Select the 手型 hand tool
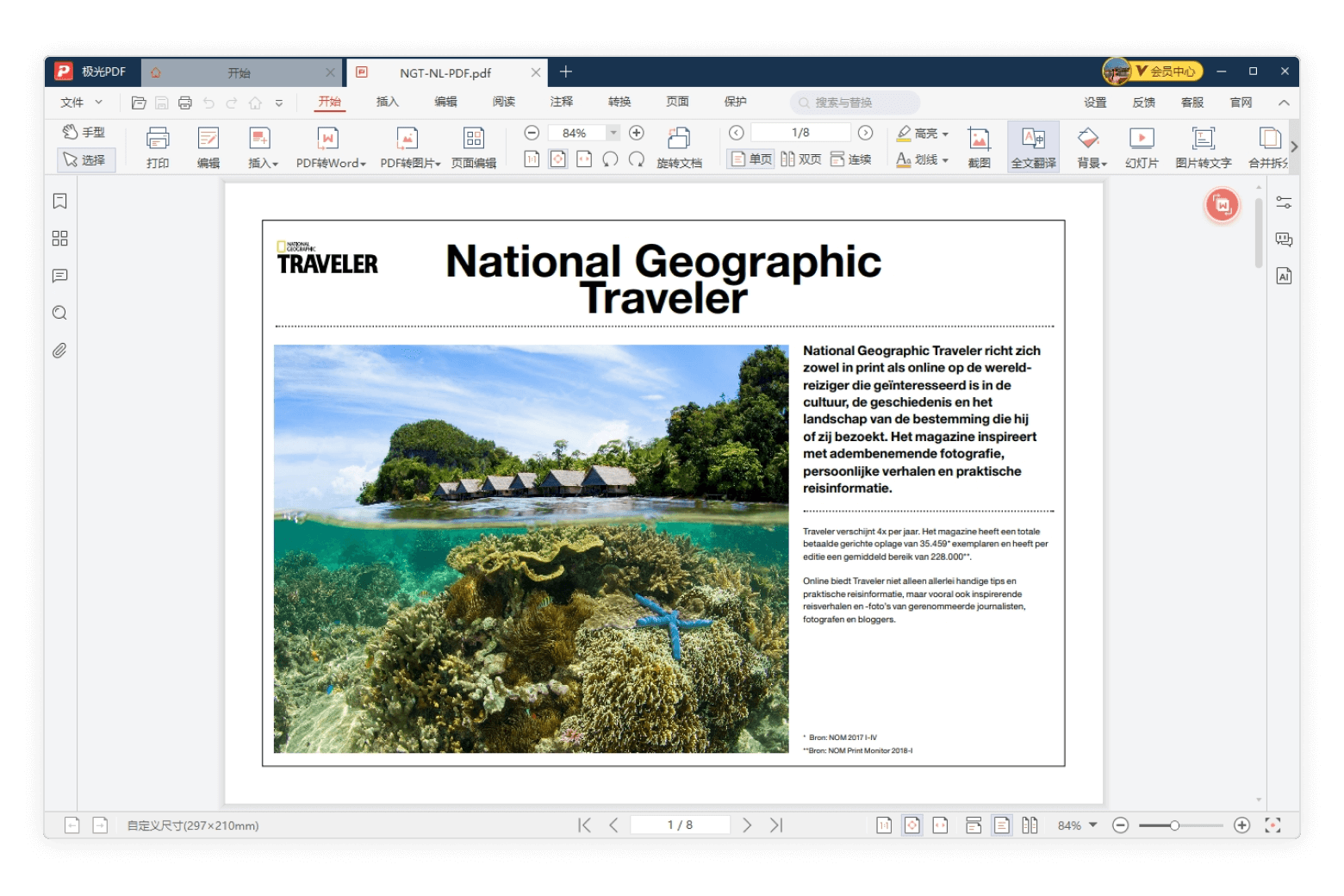The image size is (1344, 896). click(x=84, y=132)
